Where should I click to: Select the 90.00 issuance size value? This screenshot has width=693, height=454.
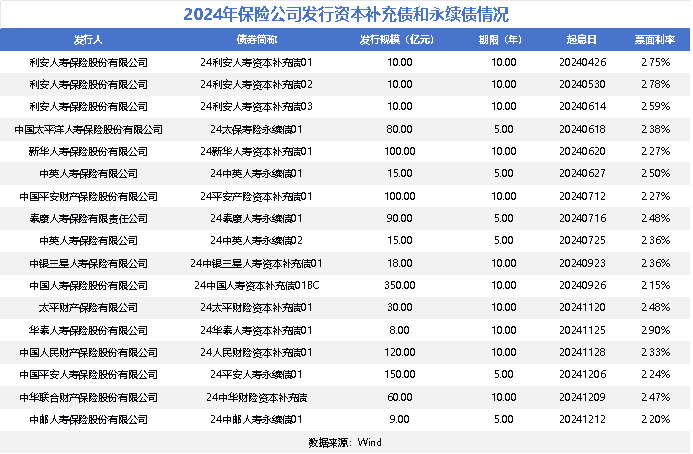400,218
